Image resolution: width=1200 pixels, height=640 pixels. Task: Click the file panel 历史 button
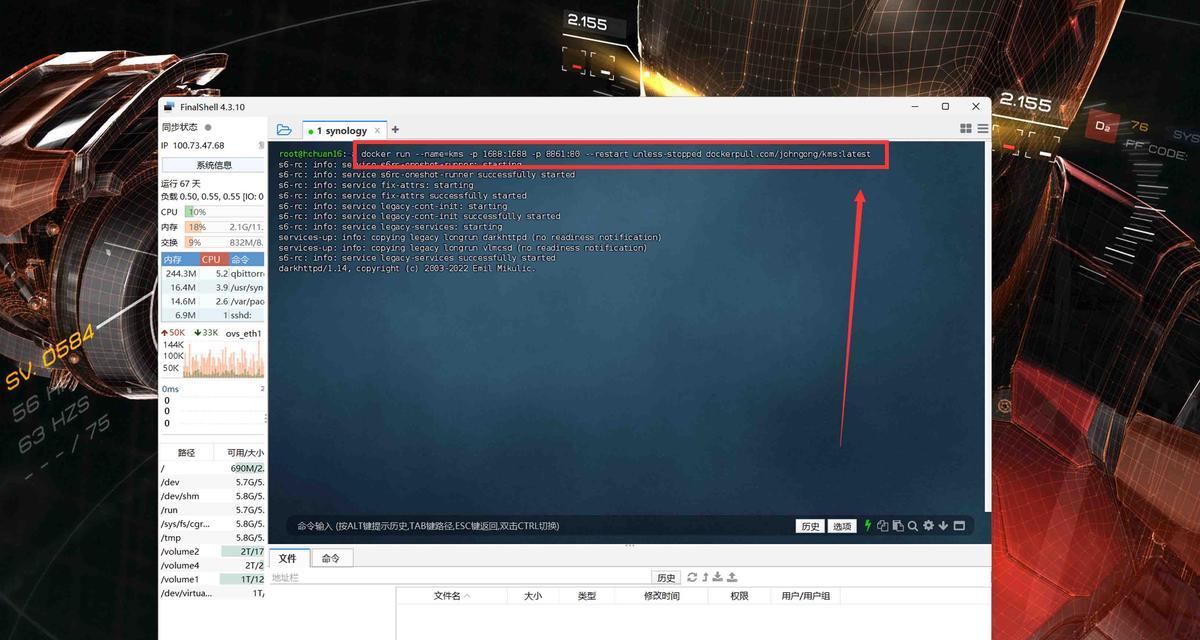pyautogui.click(x=666, y=577)
